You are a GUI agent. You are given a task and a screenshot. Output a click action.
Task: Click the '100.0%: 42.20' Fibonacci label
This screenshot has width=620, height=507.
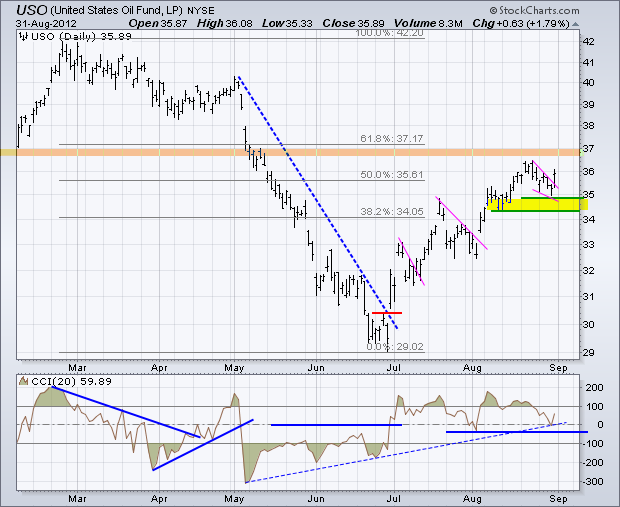tap(389, 33)
